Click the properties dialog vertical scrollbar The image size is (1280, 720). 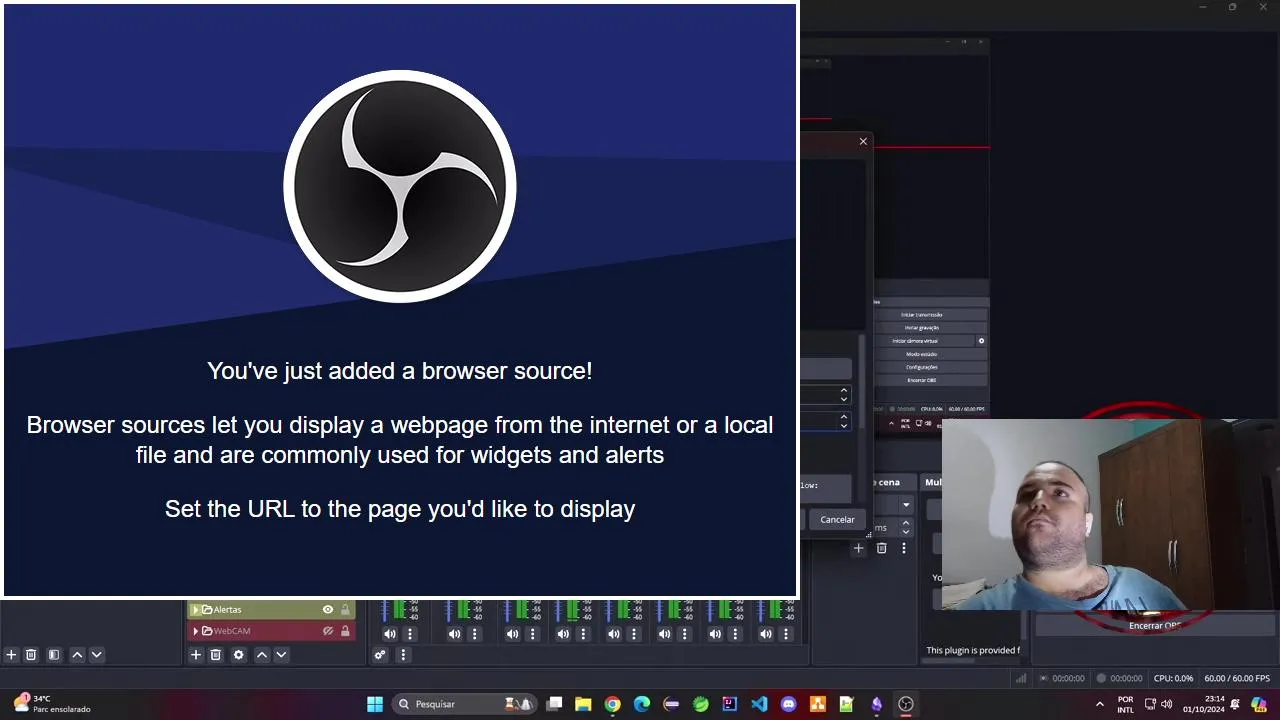863,382
